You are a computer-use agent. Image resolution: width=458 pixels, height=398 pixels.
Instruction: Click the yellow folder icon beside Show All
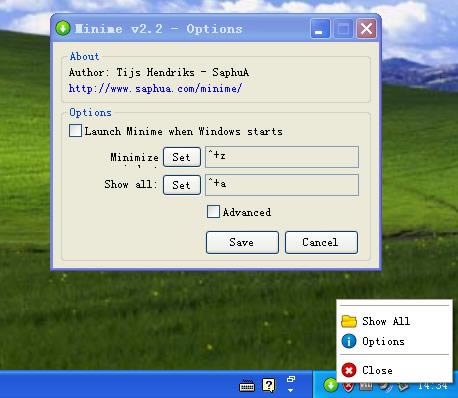click(349, 321)
